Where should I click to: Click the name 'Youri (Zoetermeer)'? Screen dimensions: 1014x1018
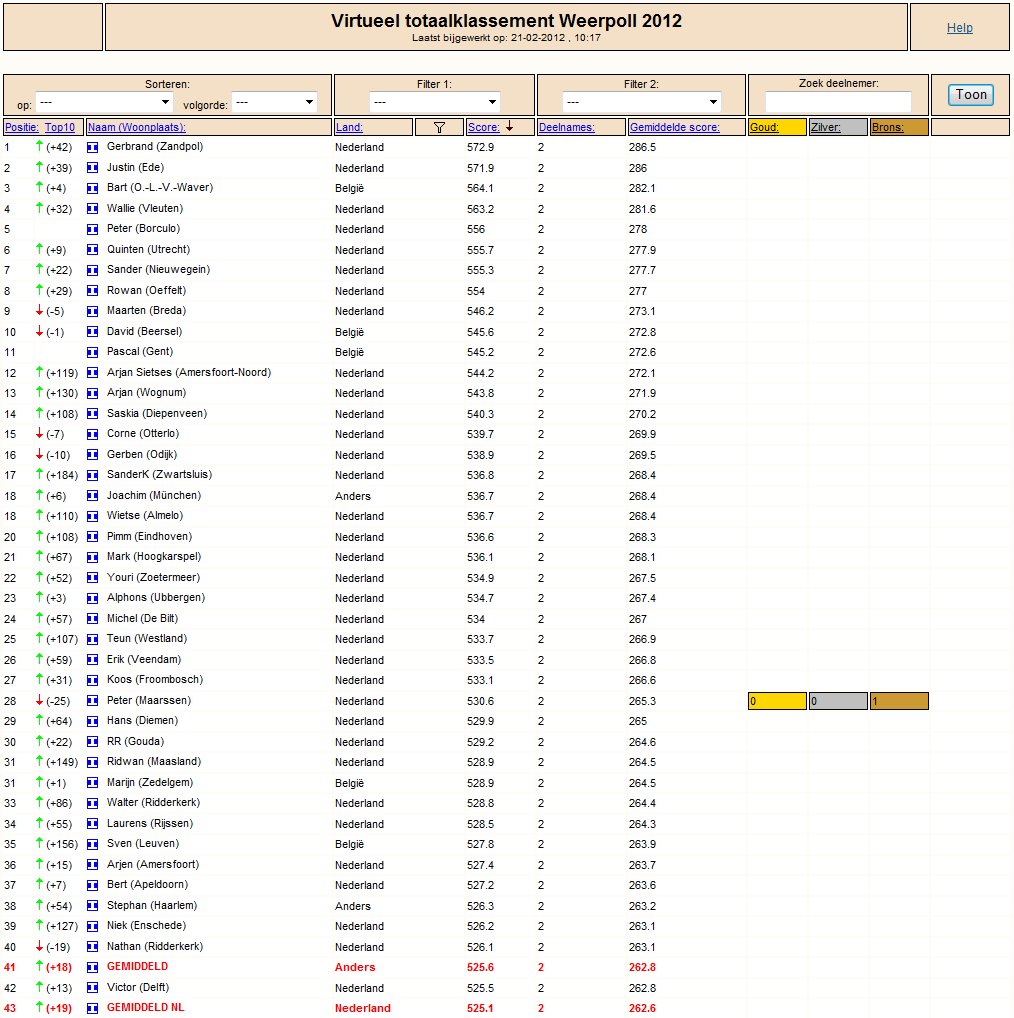click(x=153, y=577)
